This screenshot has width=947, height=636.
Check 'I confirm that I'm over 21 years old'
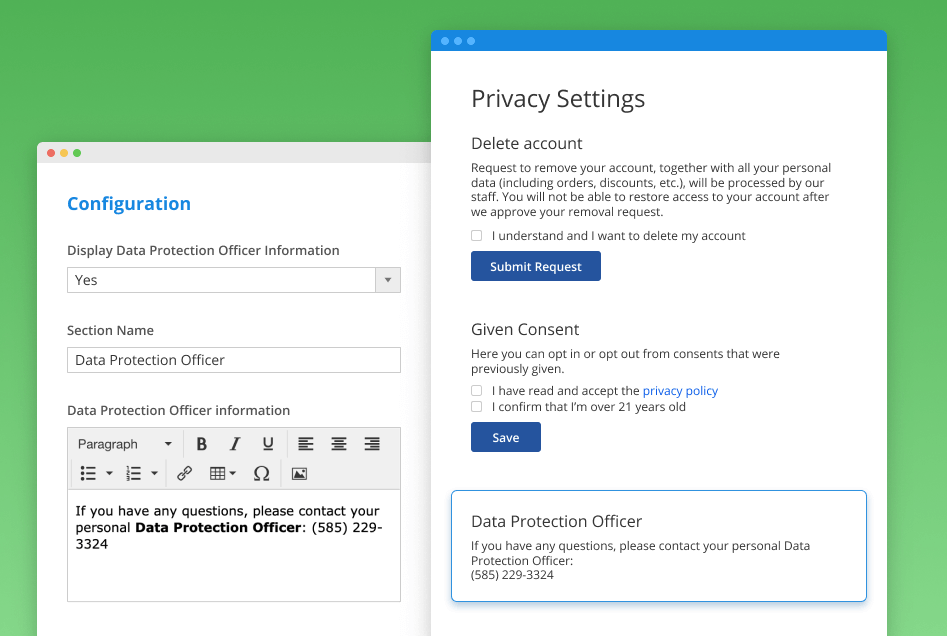click(477, 406)
